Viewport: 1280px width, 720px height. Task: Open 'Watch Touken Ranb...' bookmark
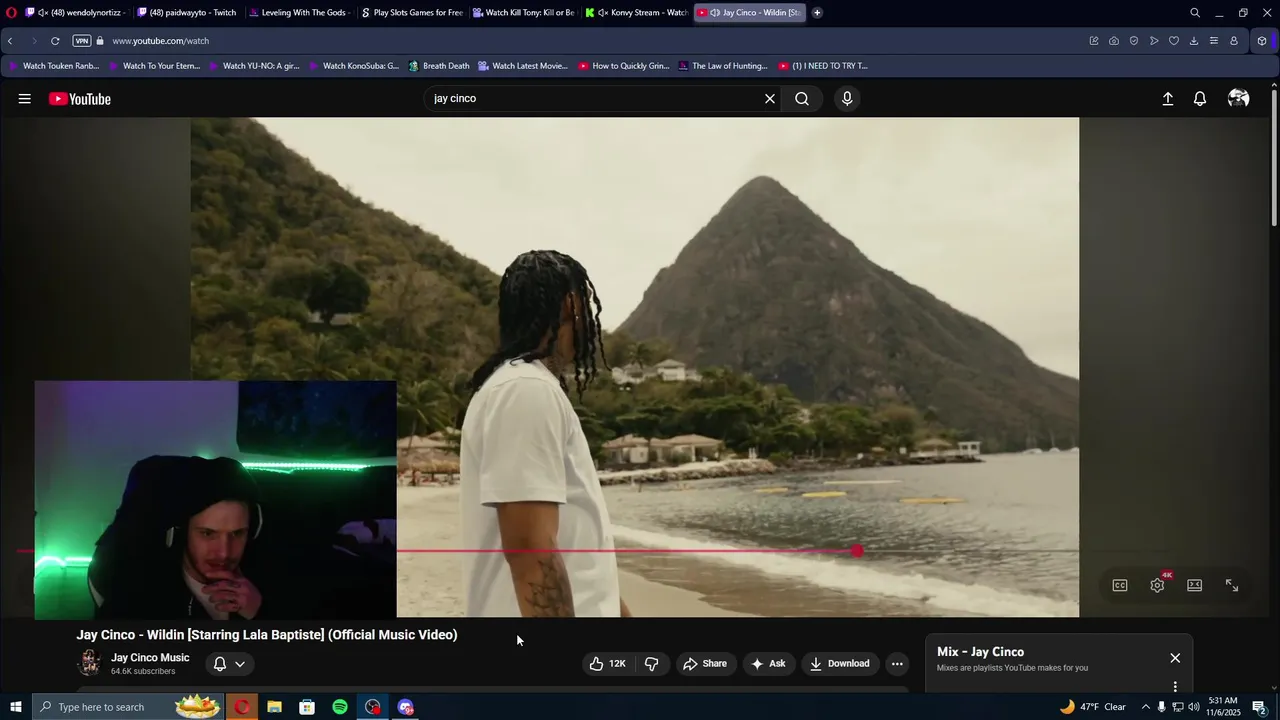[x=54, y=66]
